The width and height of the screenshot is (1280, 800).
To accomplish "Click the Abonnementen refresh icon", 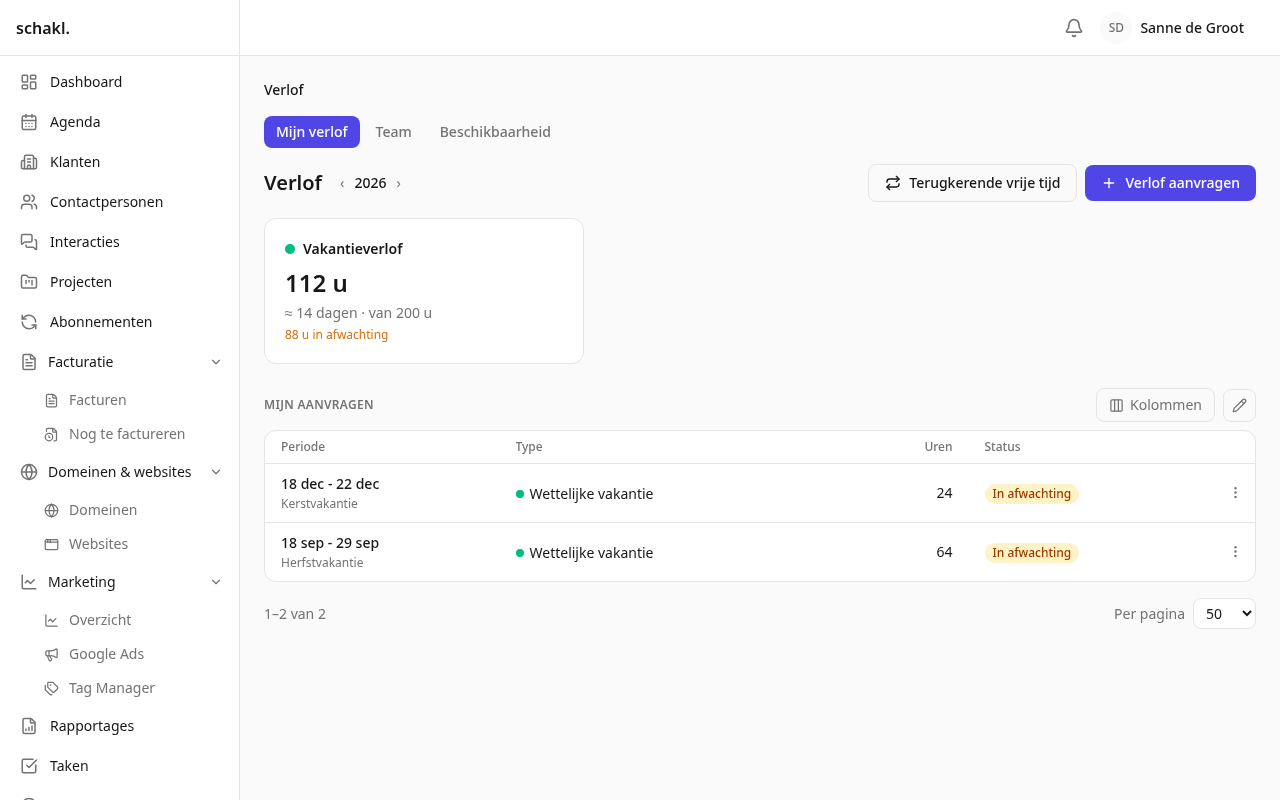I will 29,322.
